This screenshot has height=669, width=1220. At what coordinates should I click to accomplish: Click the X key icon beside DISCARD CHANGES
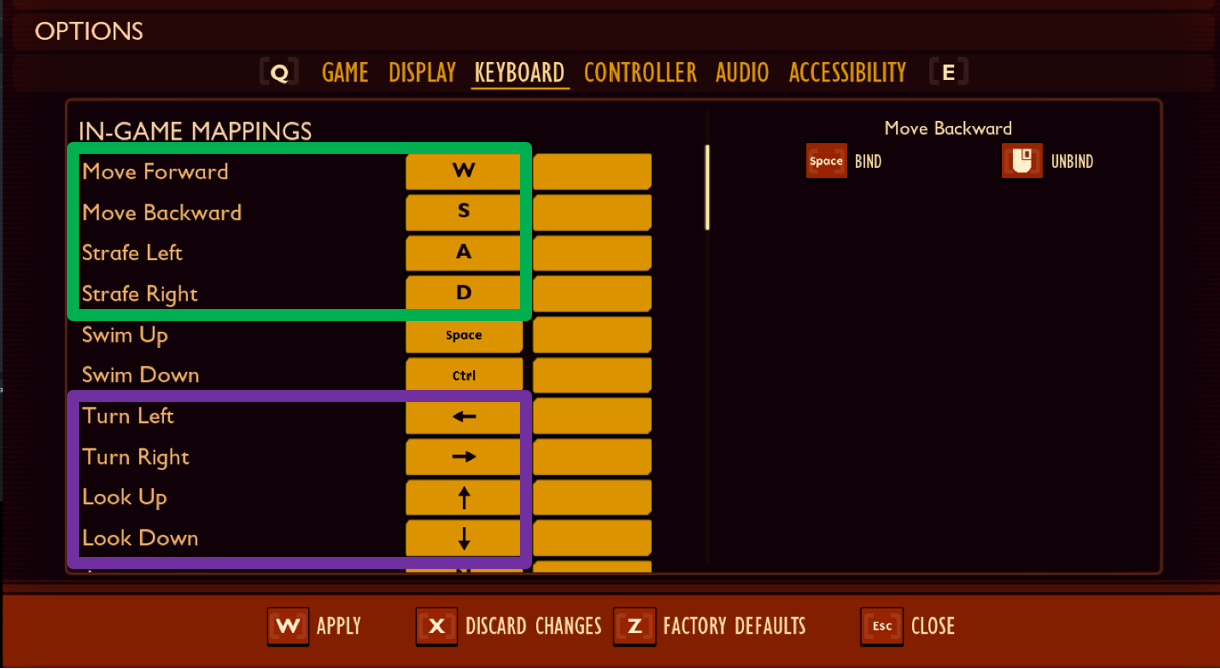(436, 627)
